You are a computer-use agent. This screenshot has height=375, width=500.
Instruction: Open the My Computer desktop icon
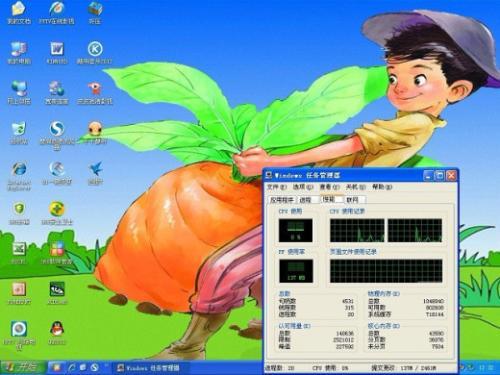tap(19, 53)
